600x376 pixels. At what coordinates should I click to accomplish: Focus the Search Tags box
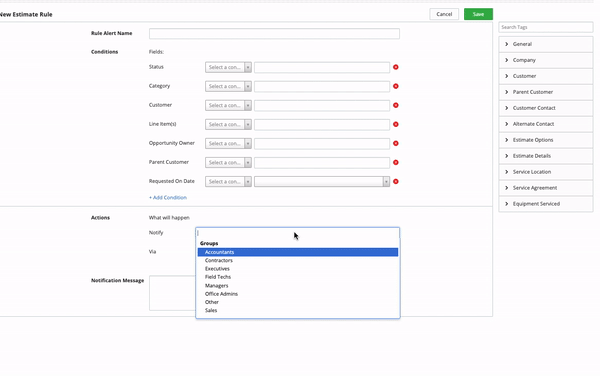(546, 27)
